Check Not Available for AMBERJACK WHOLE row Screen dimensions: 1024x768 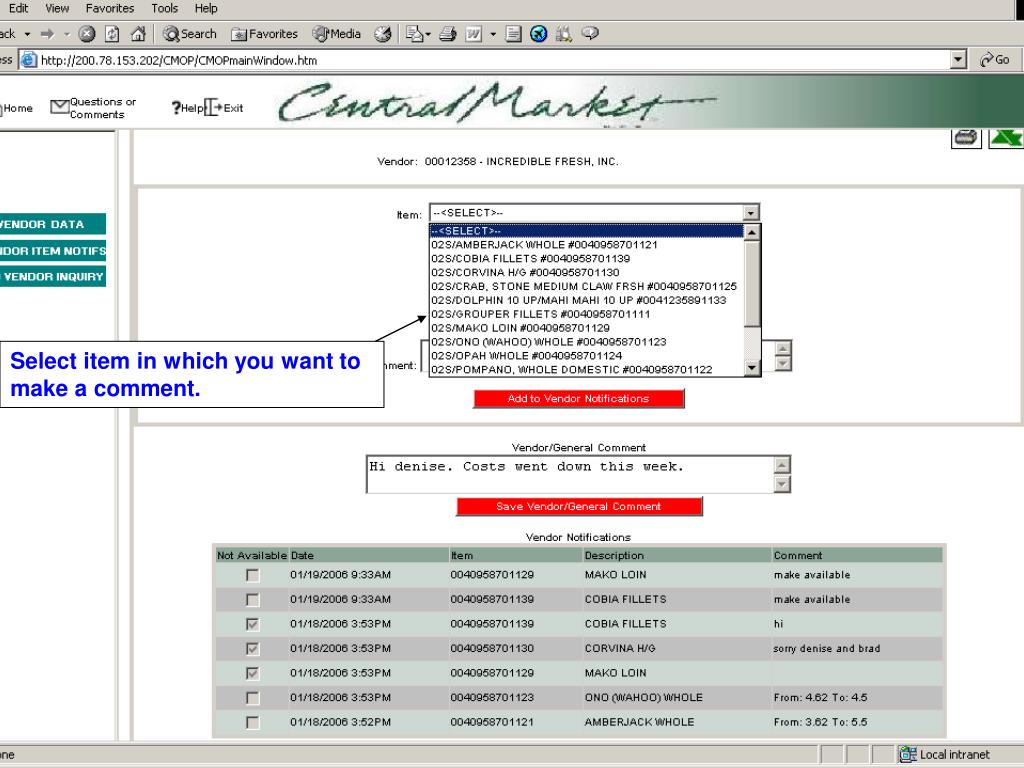pyautogui.click(x=253, y=722)
